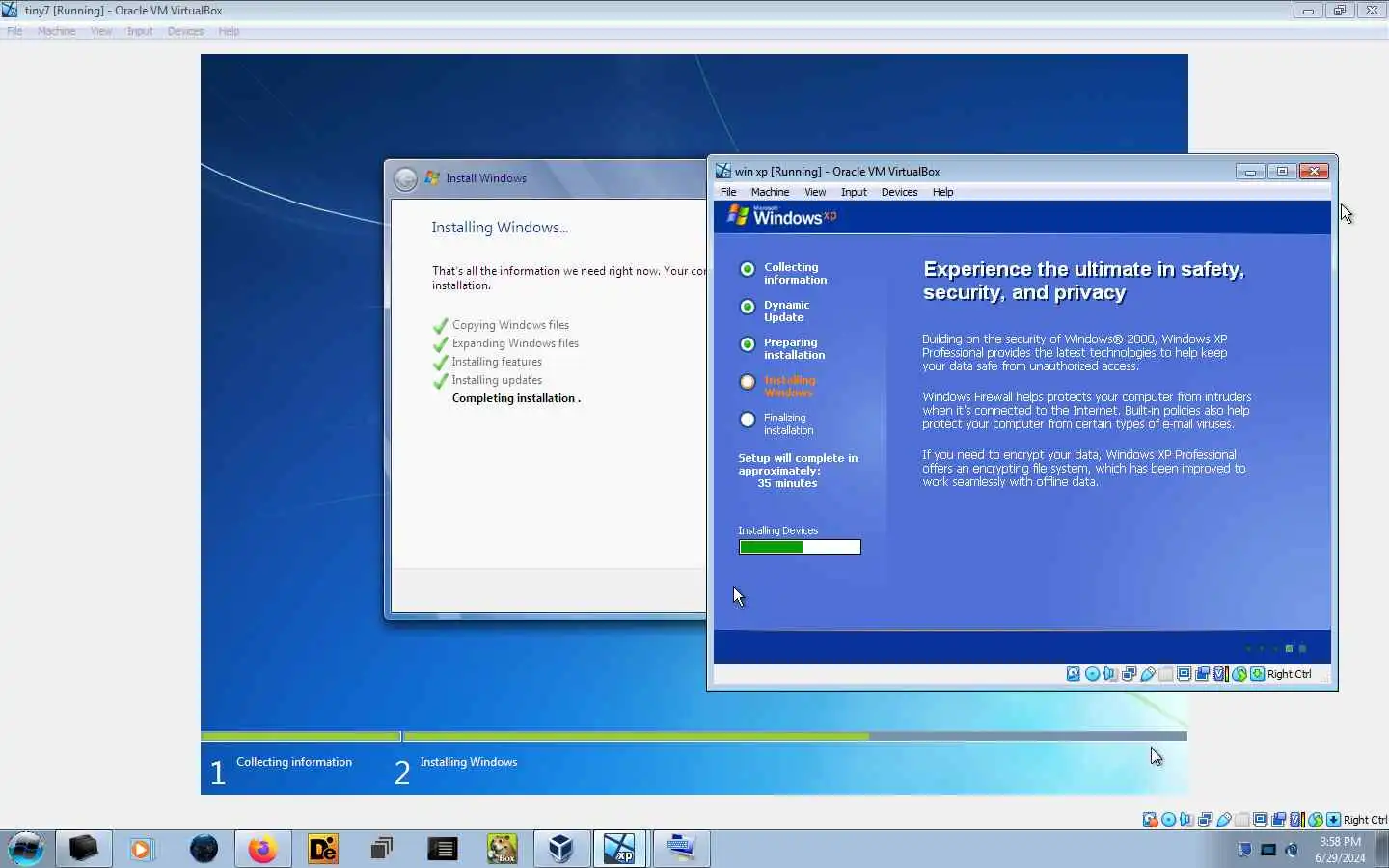
Task: Click the '35 minutes' remaining time text
Action: point(787,483)
